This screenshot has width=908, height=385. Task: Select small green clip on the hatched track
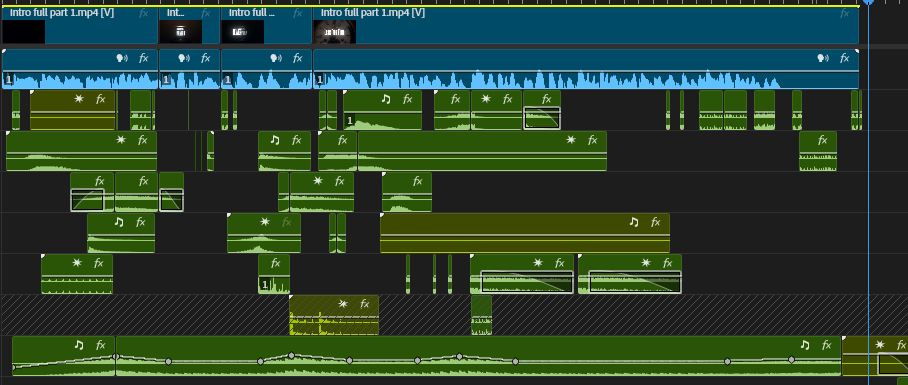click(481, 315)
